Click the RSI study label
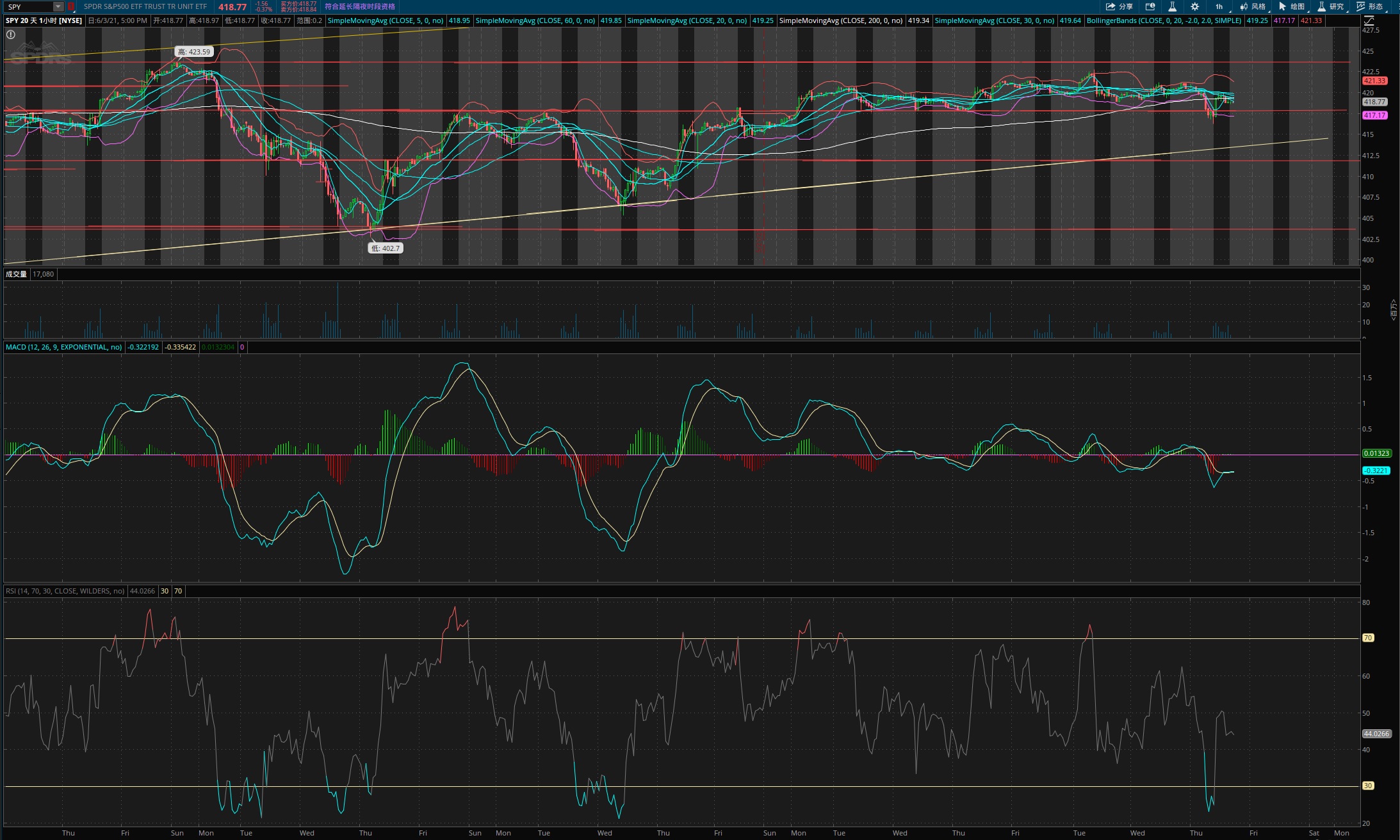The width and height of the screenshot is (1400, 840). [65, 591]
